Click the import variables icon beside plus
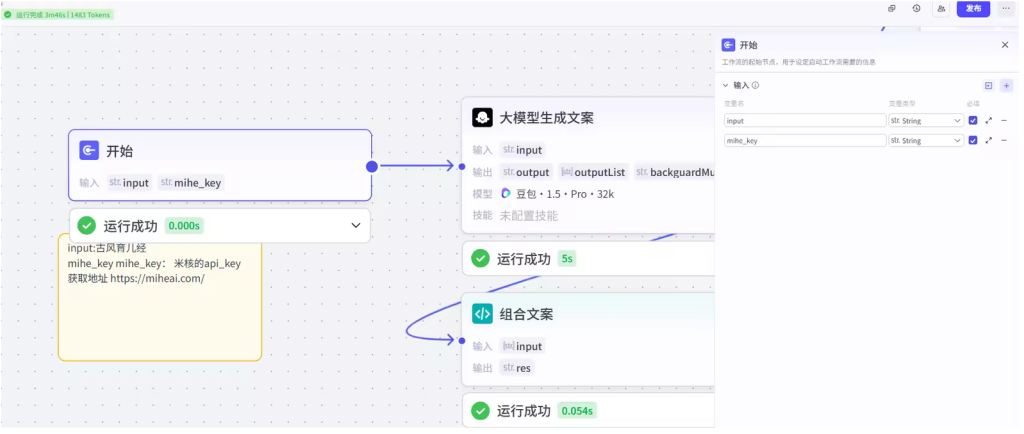Image resolution: width=1024 pixels, height=434 pixels. (x=988, y=86)
